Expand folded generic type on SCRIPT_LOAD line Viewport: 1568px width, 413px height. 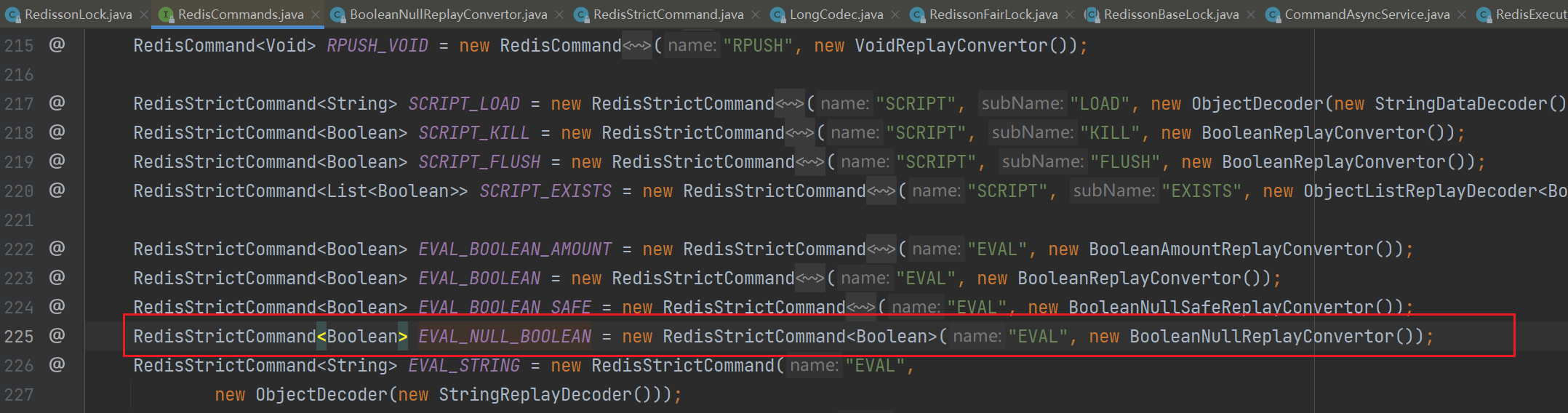(790, 104)
